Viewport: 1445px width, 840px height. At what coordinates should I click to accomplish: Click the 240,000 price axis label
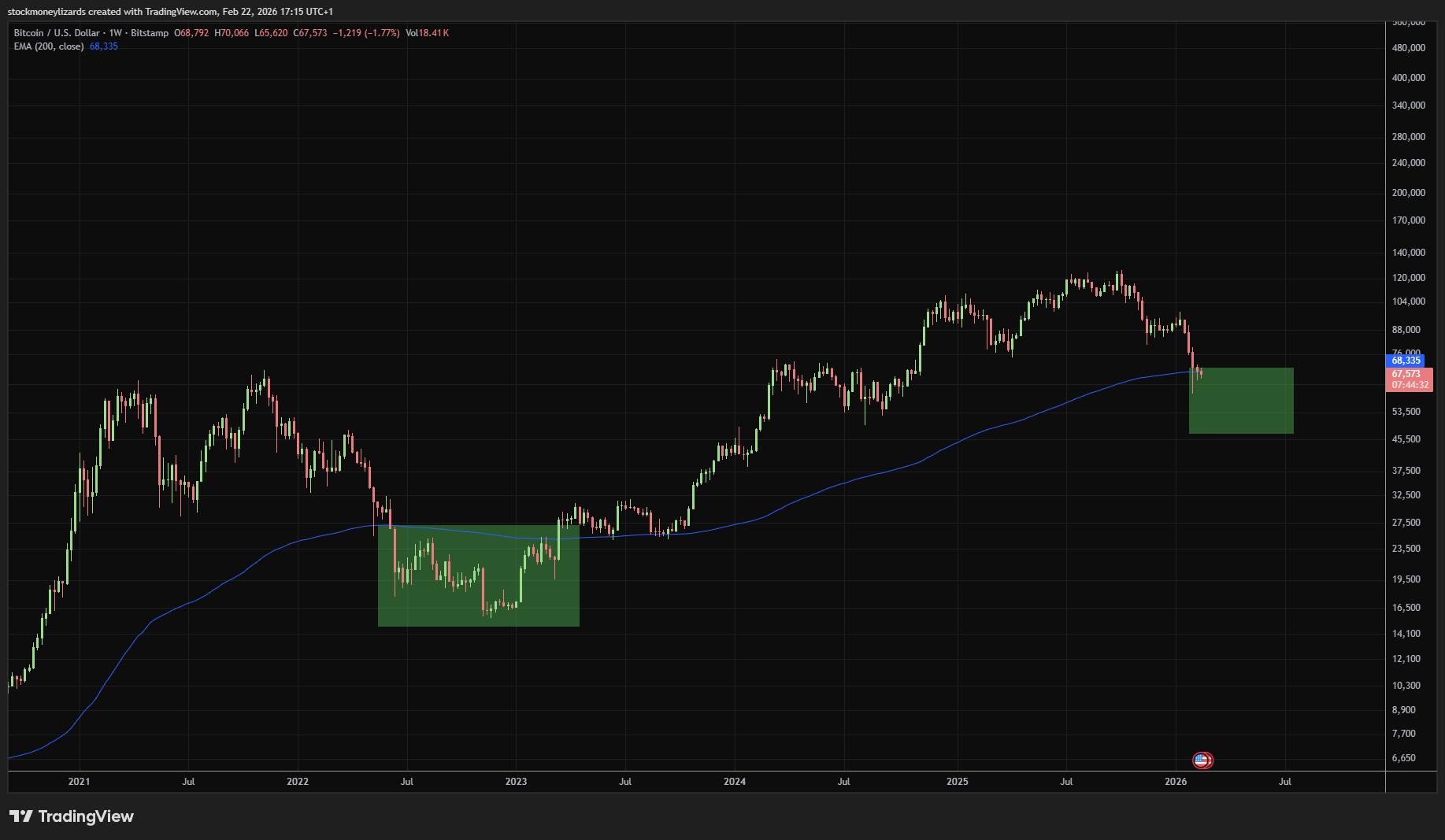click(1409, 163)
